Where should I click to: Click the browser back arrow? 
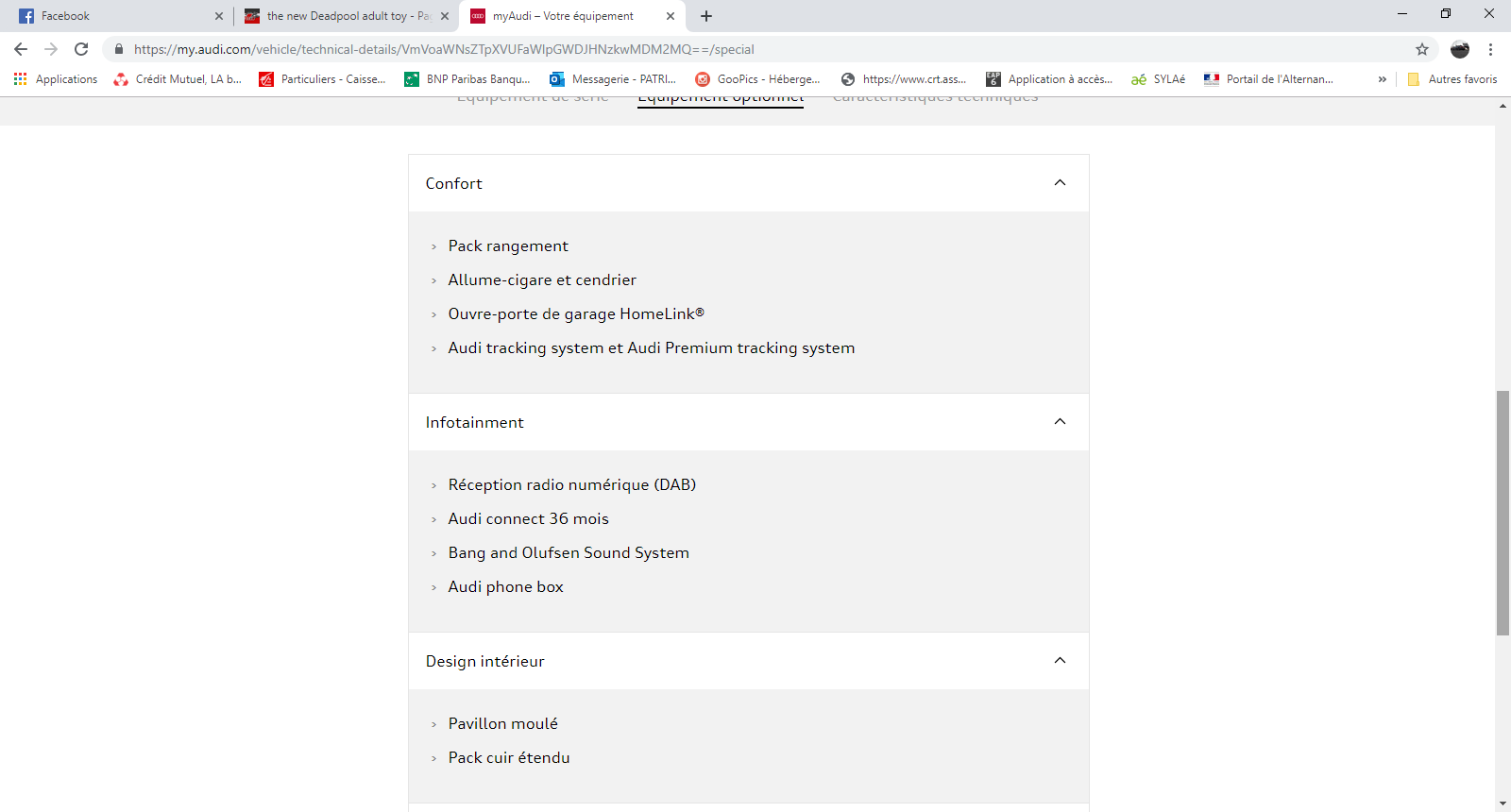pyautogui.click(x=21, y=49)
